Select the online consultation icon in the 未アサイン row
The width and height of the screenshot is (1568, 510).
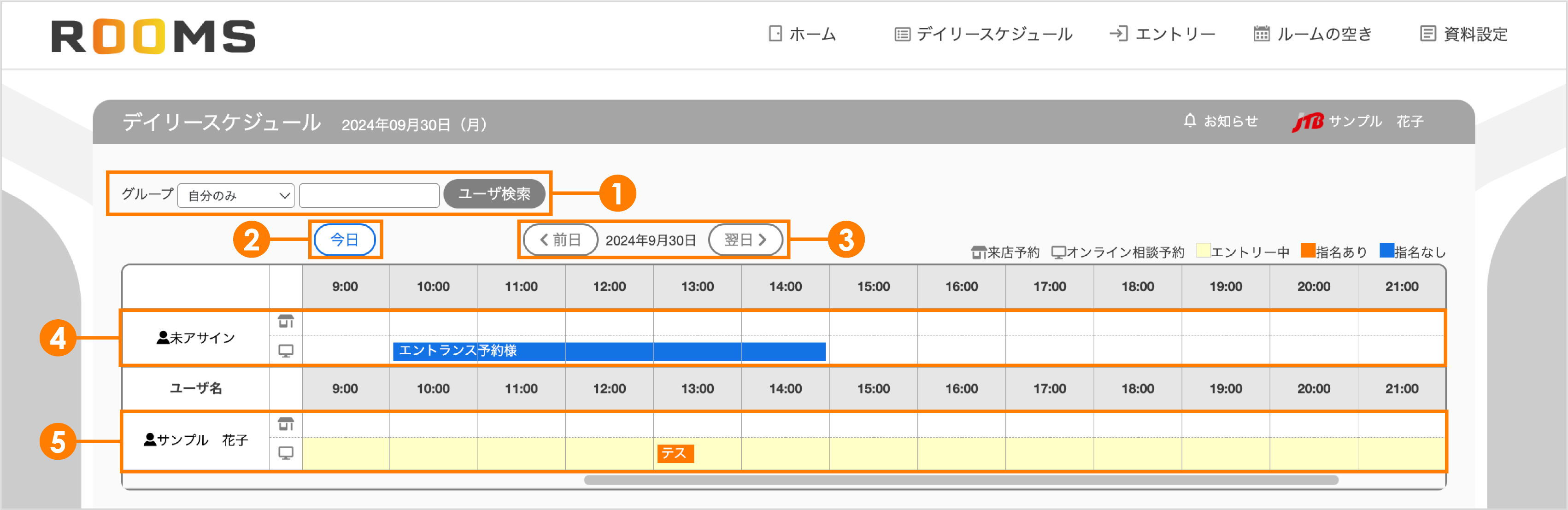[x=286, y=351]
